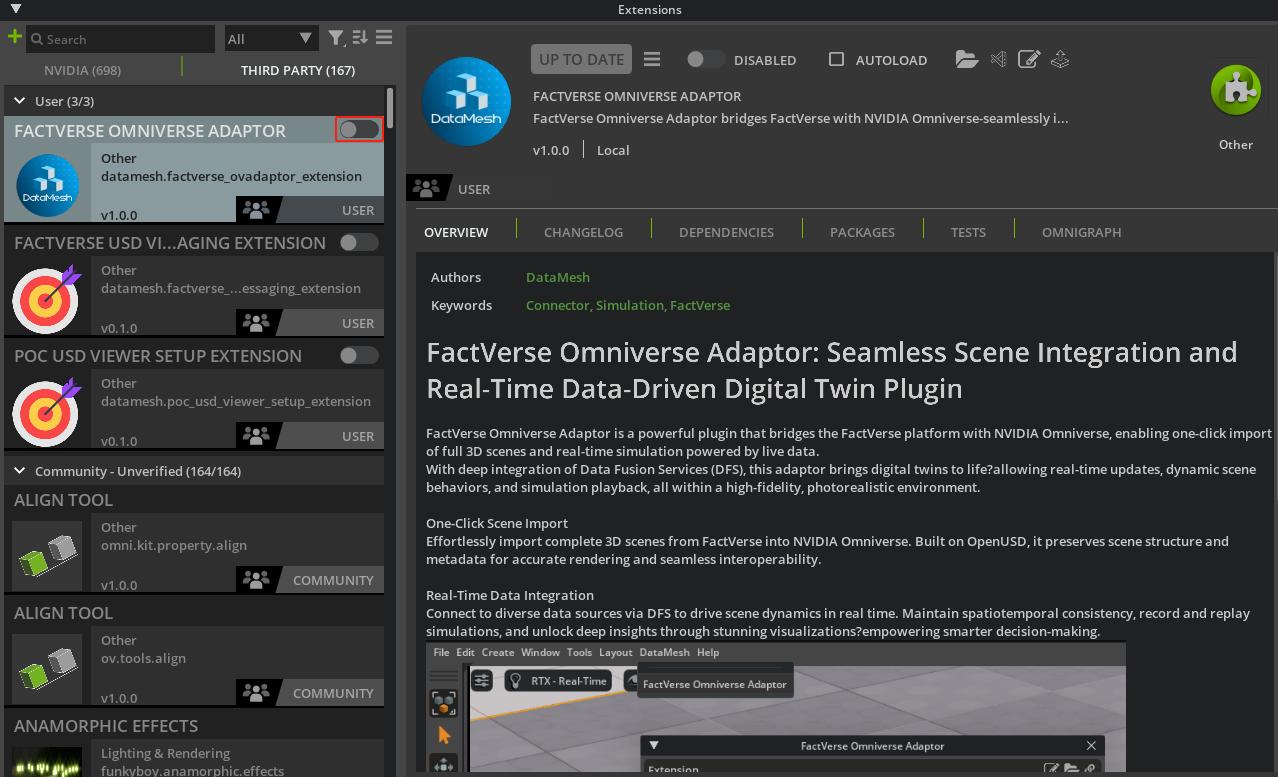The width and height of the screenshot is (1278, 777).
Task: Select the THIRD PARTY (167) tab
Action: 298,70
